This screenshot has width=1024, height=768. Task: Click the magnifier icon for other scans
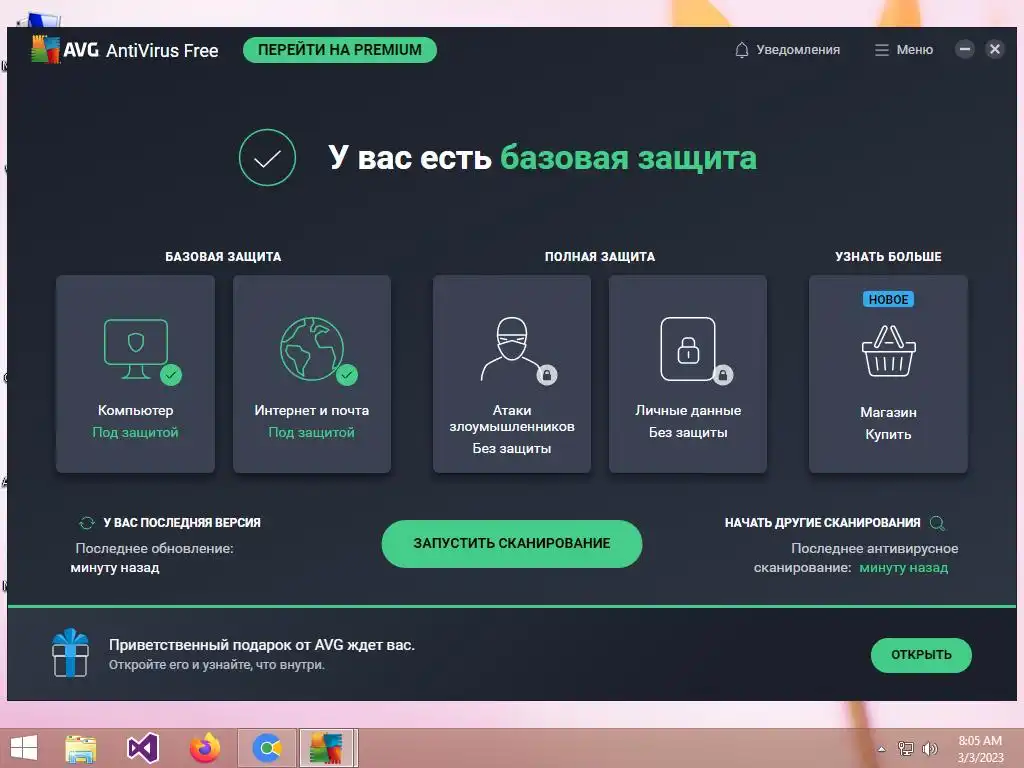[x=937, y=522]
